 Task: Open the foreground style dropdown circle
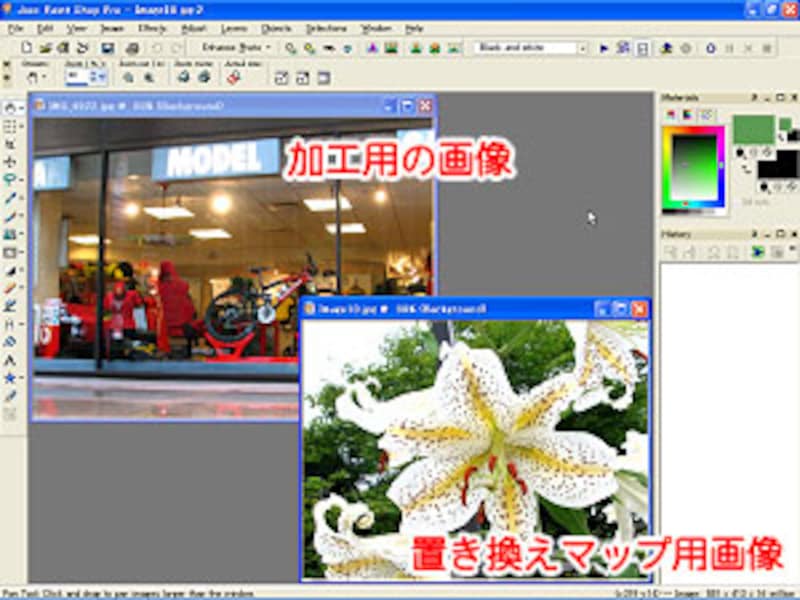pos(741,153)
